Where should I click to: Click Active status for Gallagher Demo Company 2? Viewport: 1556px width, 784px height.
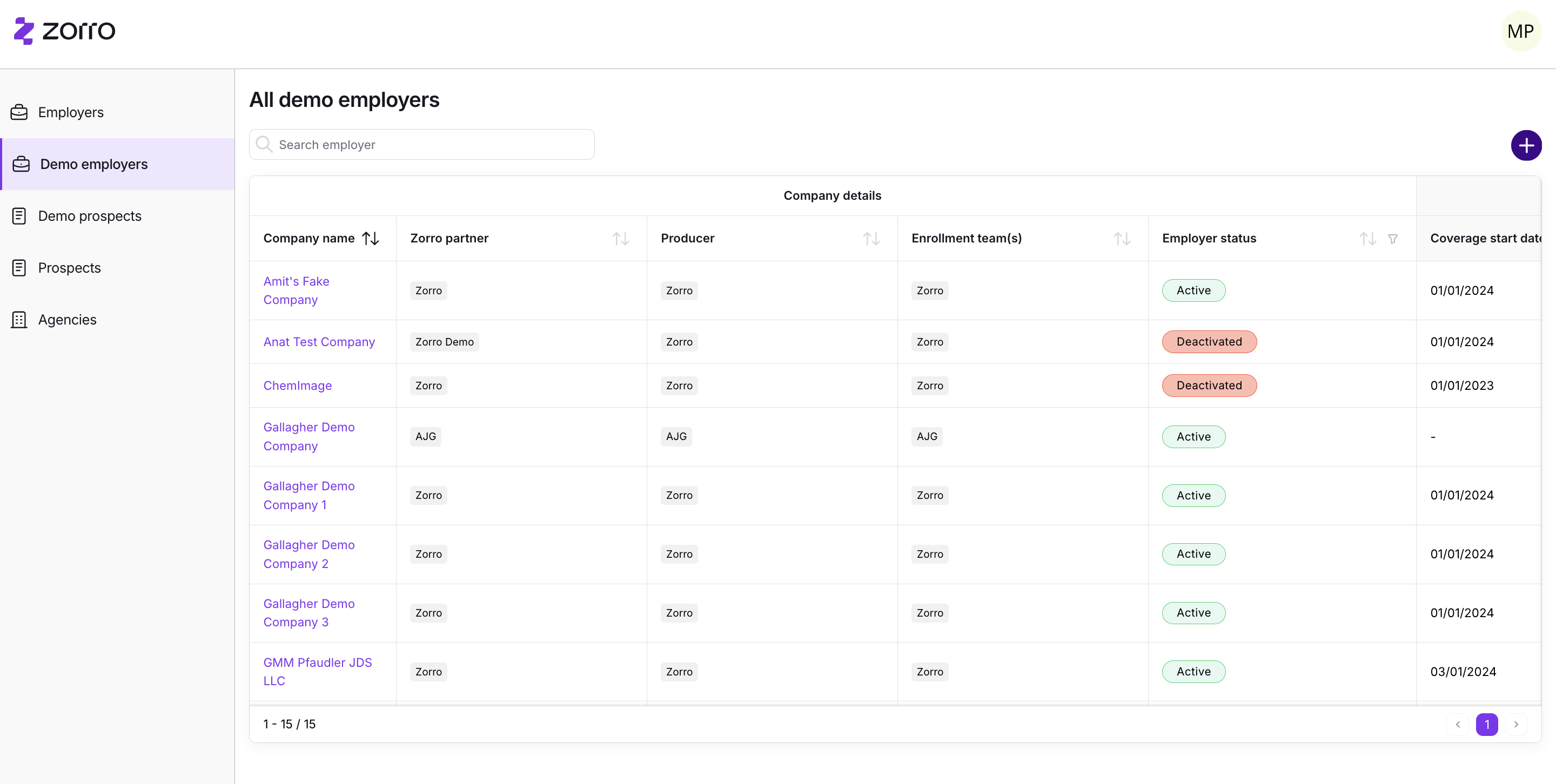1193,554
